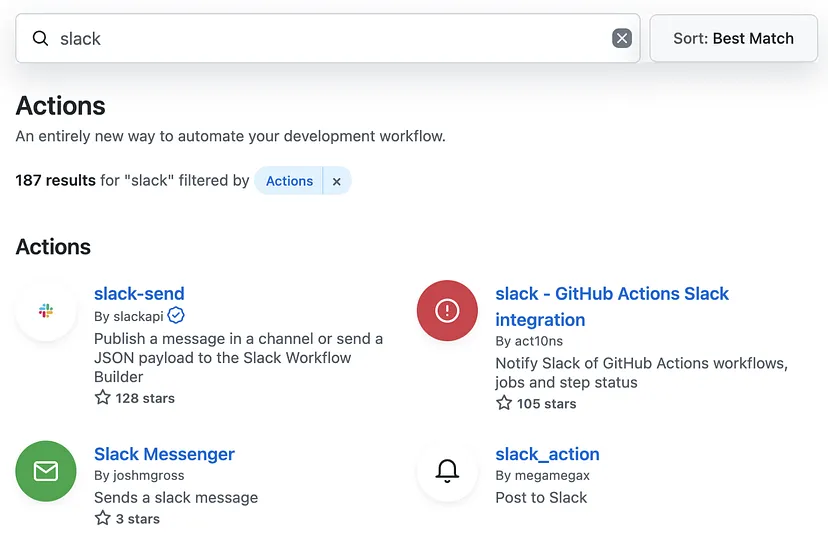Click the red alert circle icon
The image size is (828, 547).
click(x=447, y=311)
